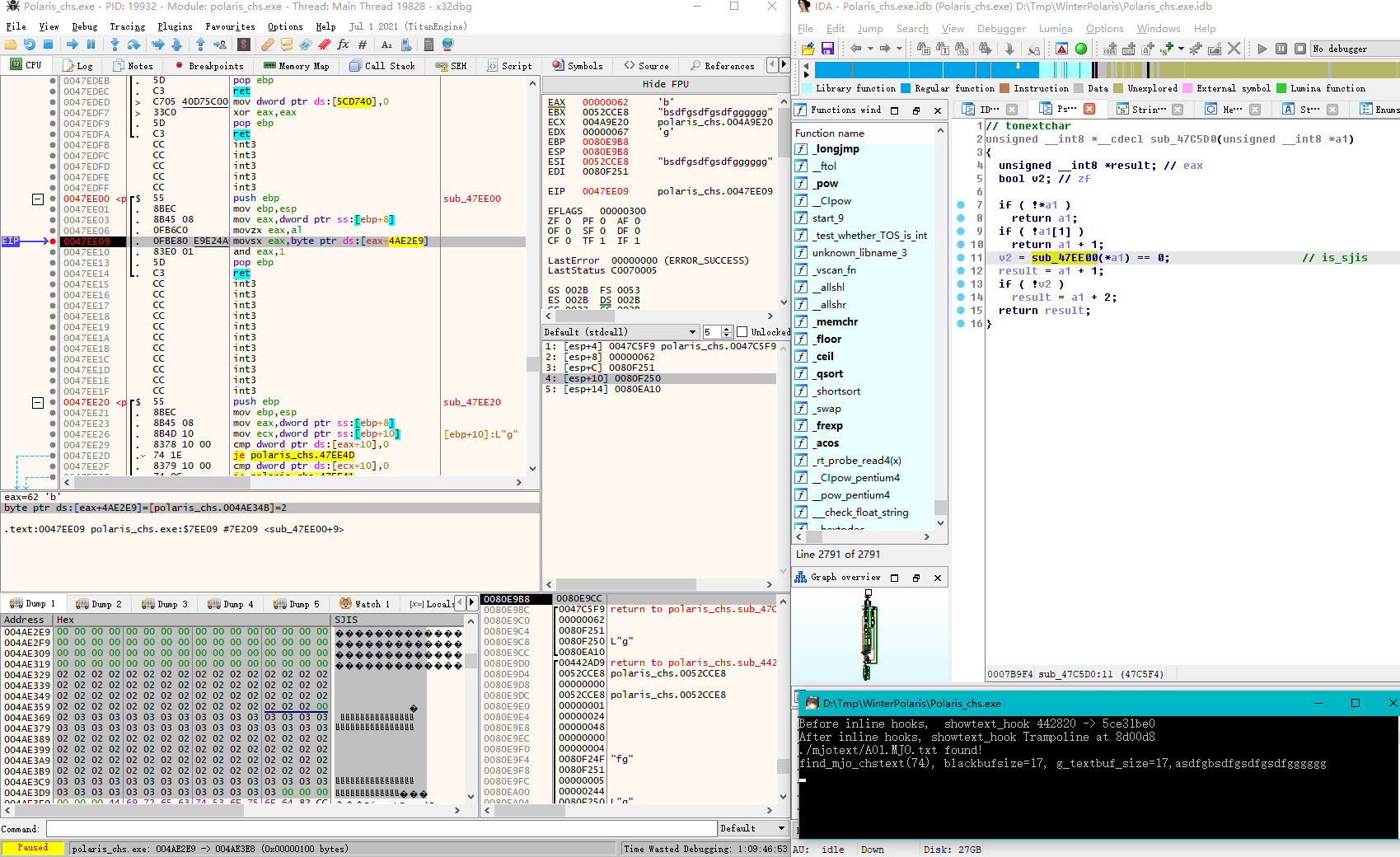1400x857 pixels.
Task: Collapse the sub_47EE20 function fold marker
Action: pos(37,402)
